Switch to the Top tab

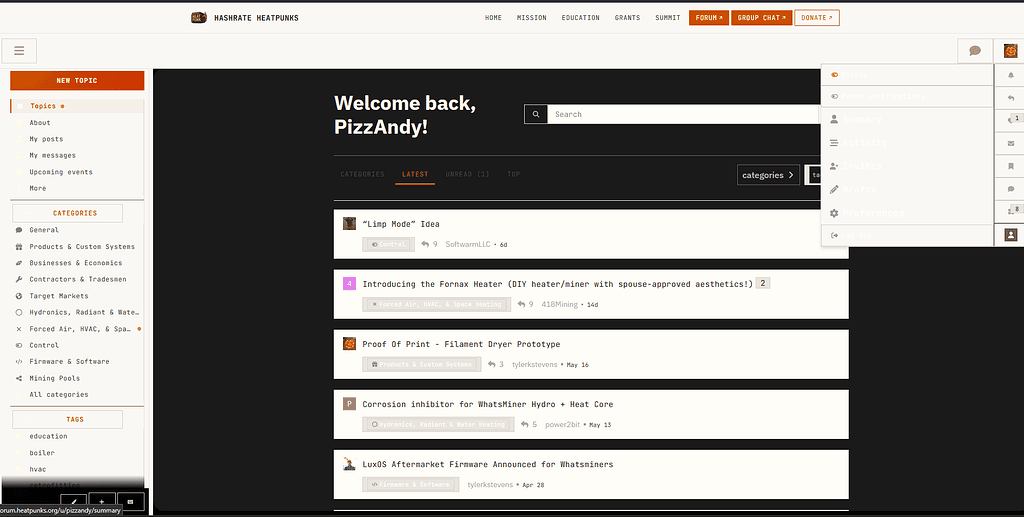click(514, 174)
